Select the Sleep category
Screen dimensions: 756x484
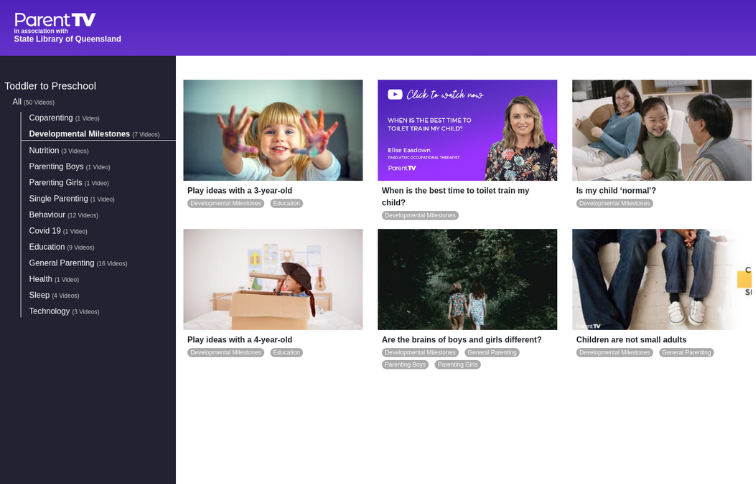coord(40,295)
